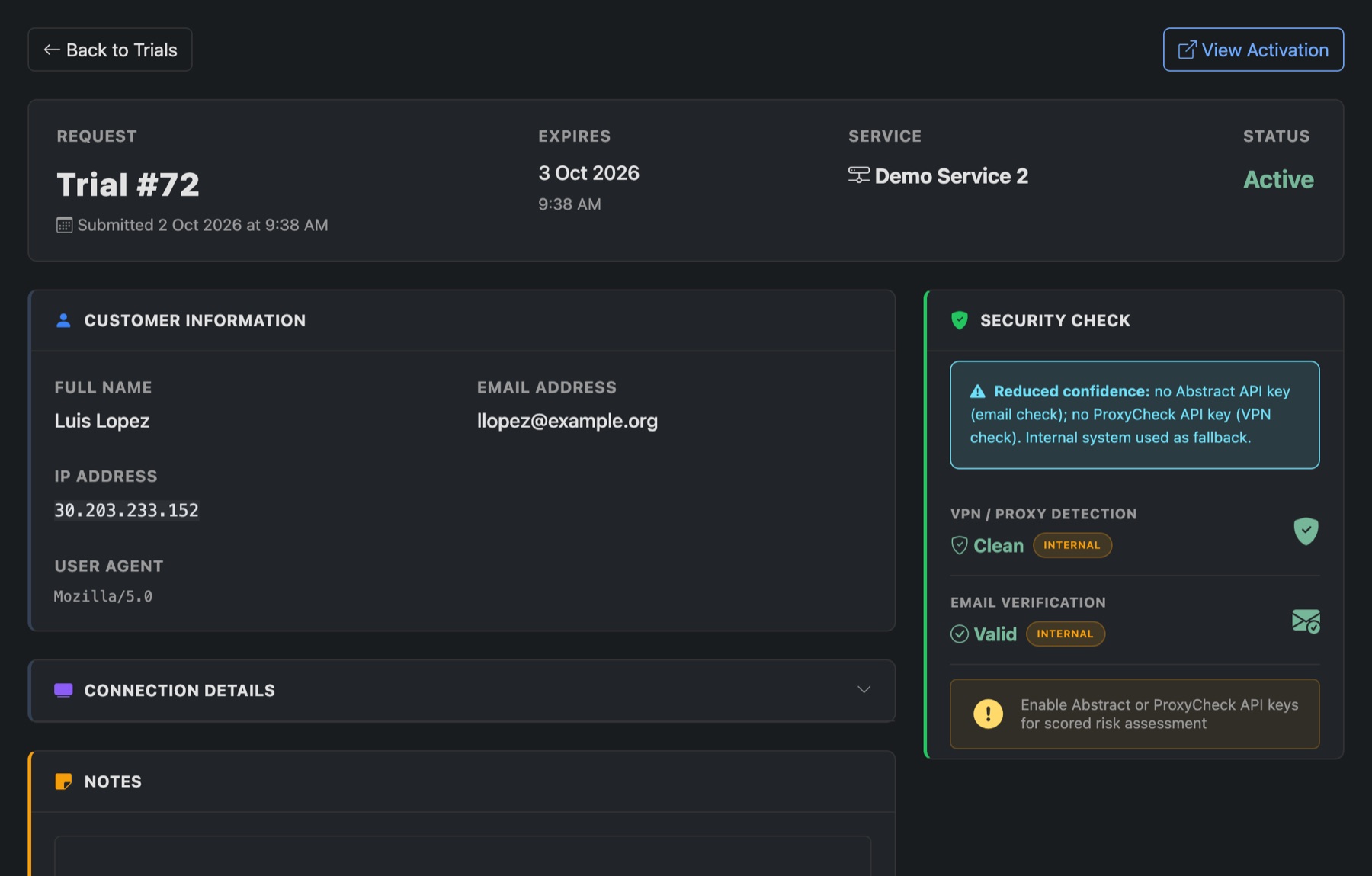
Task: Click the orange sticky note icon in Notes
Action: 63,781
